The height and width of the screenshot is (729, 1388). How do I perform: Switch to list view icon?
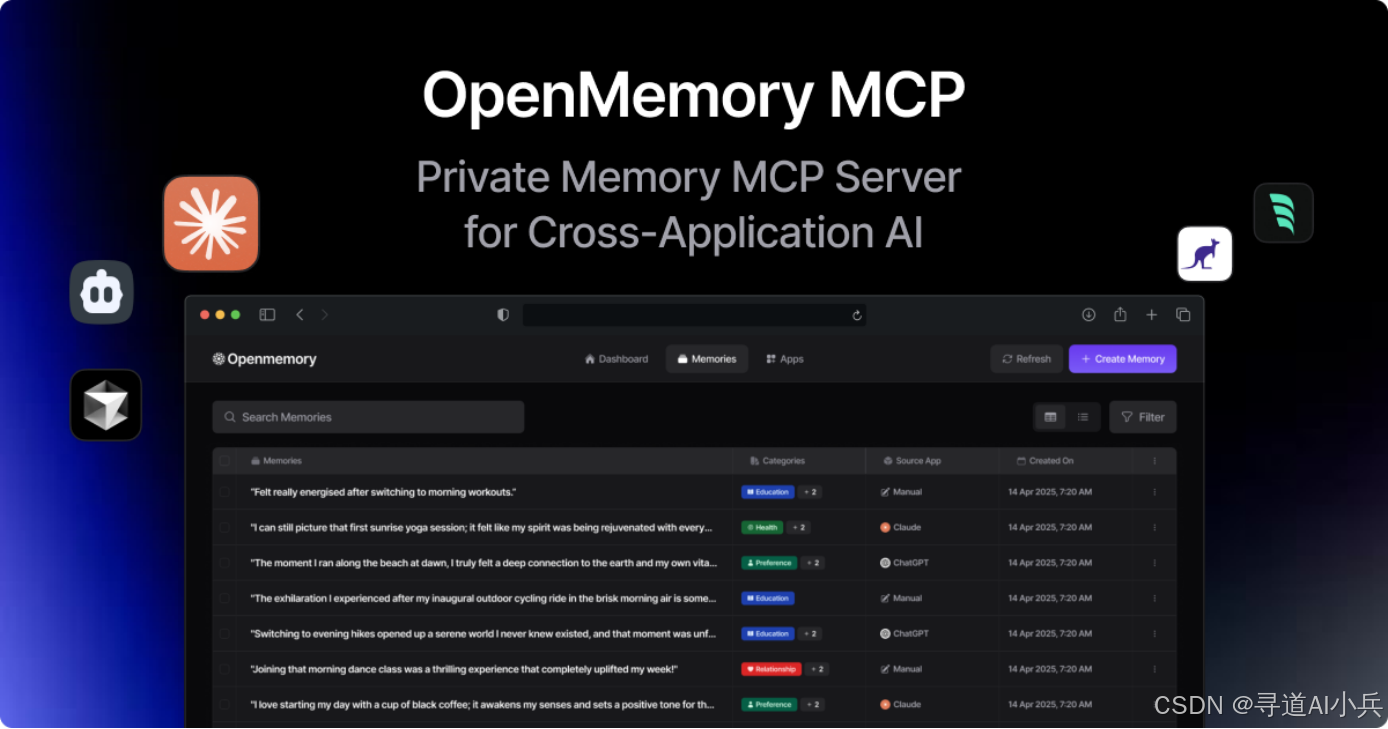click(x=1083, y=417)
